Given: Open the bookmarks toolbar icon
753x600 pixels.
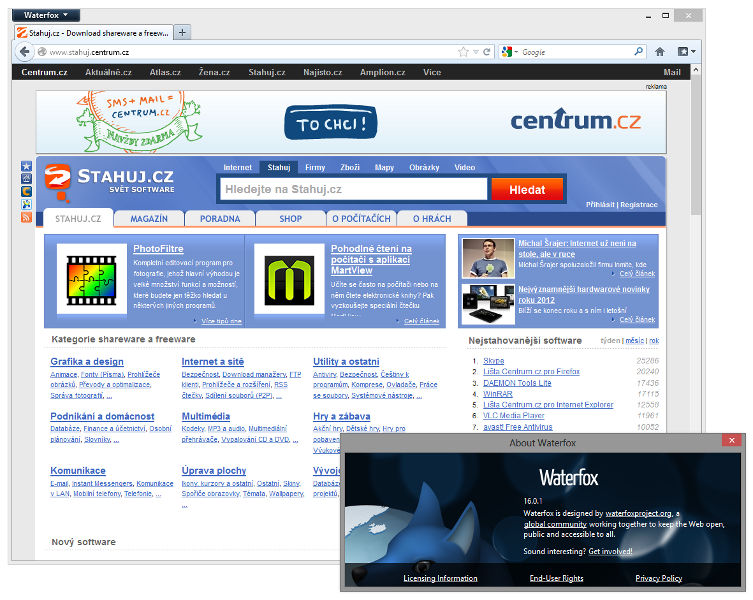Looking at the screenshot, I should [683, 51].
